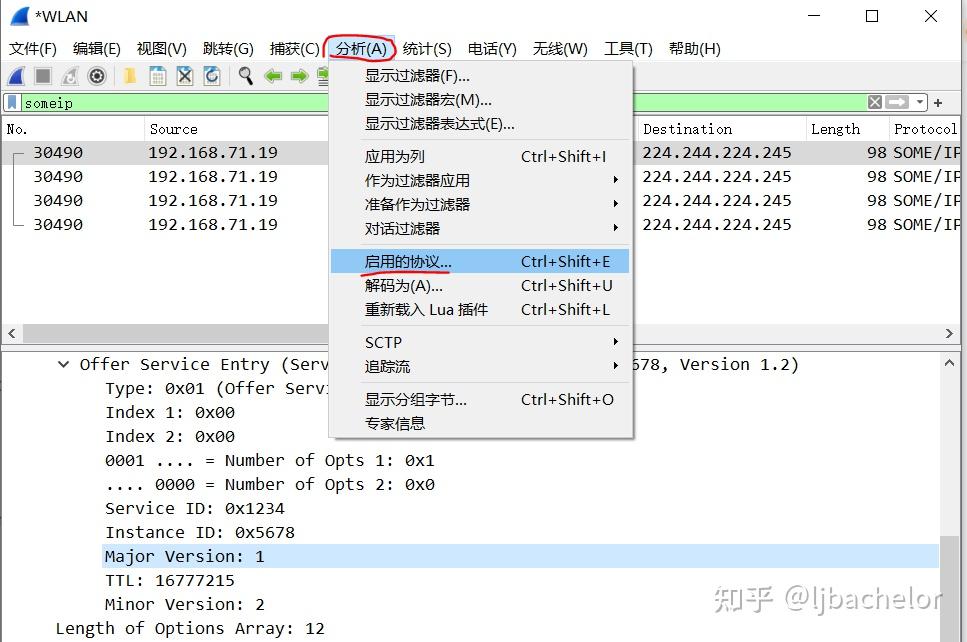Click inside the someip filter input field
The image size is (967, 642).
(150, 101)
